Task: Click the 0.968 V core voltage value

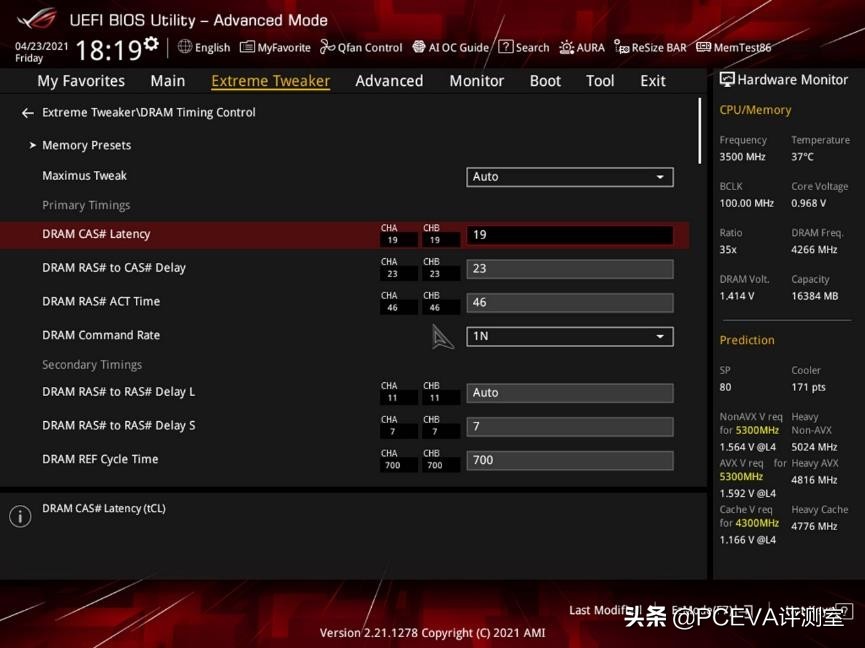Action: 809,203
